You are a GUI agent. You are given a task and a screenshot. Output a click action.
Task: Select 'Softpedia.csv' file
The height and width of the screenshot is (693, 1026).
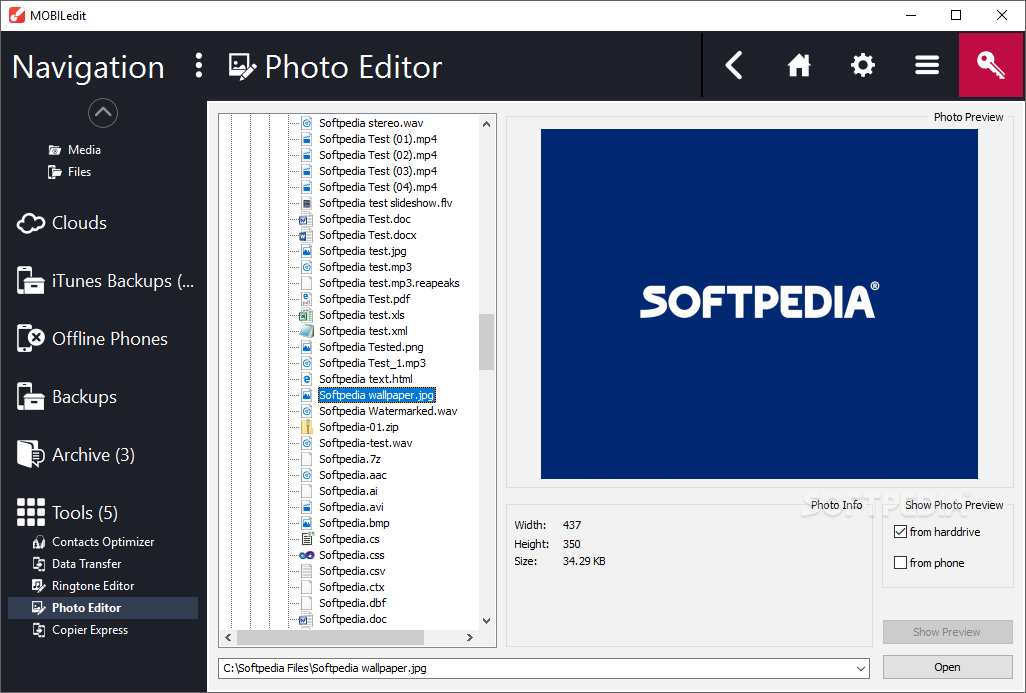click(x=352, y=571)
